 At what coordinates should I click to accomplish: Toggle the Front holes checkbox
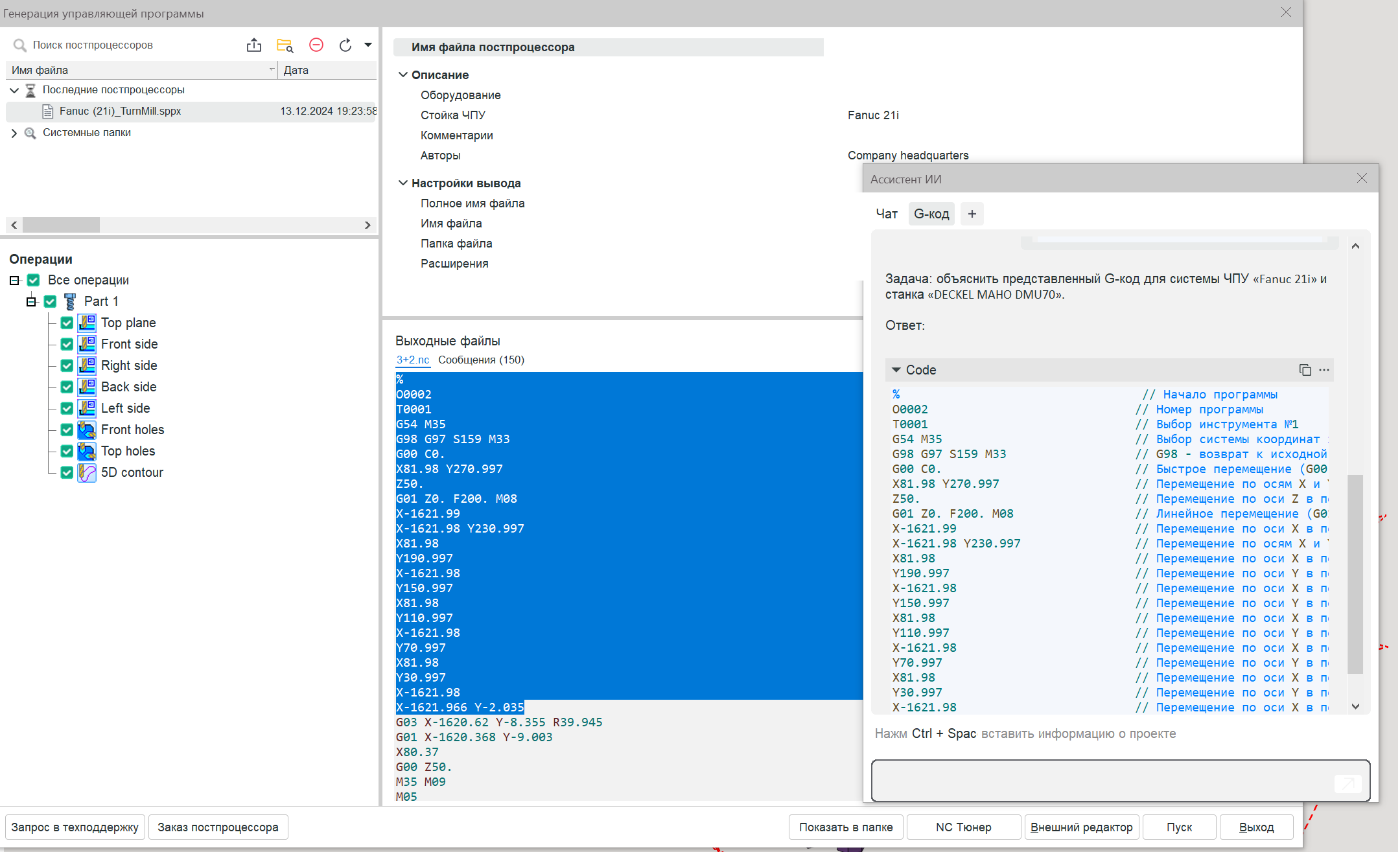(67, 430)
